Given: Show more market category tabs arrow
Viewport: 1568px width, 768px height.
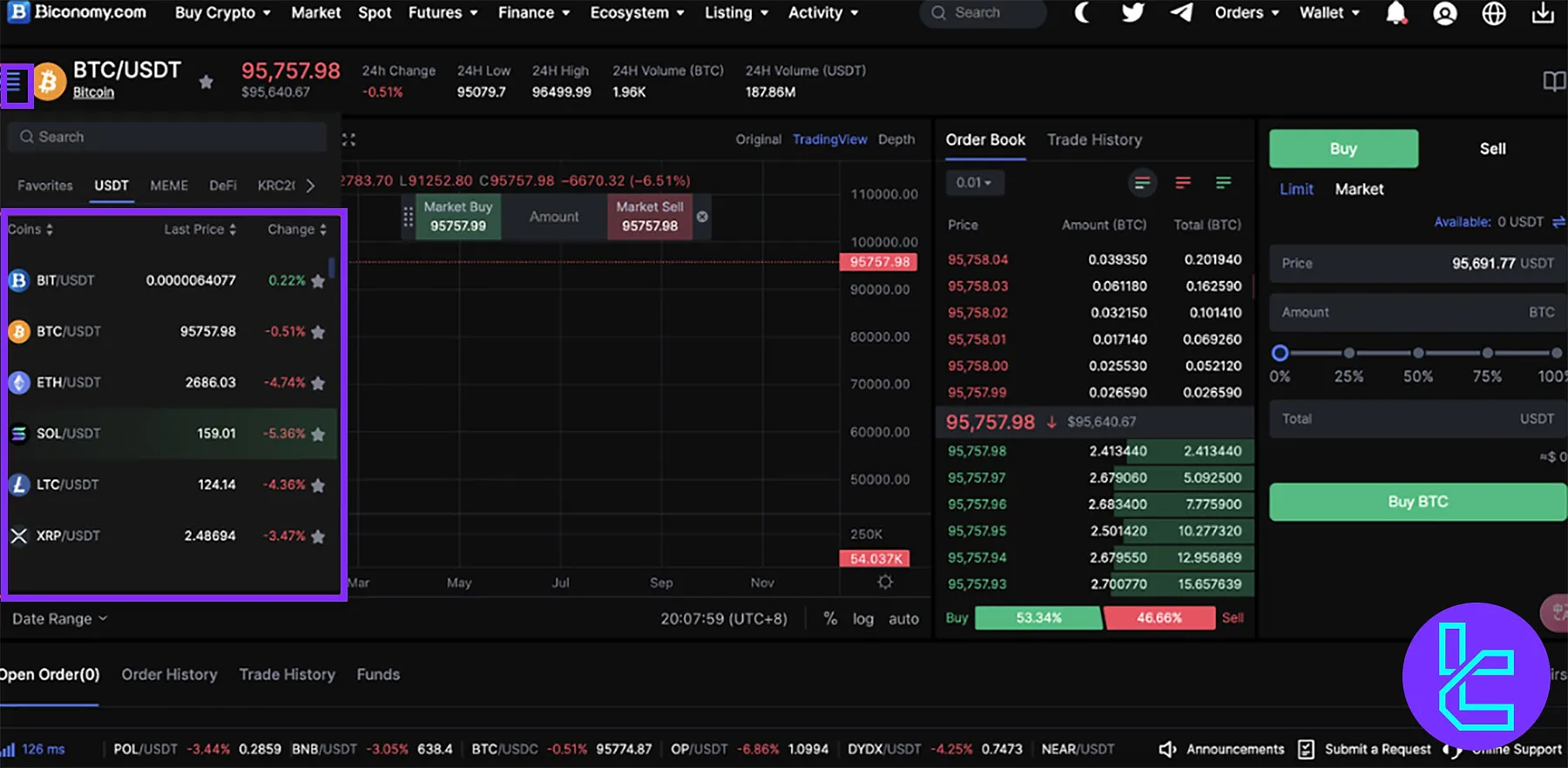Looking at the screenshot, I should pyautogui.click(x=310, y=185).
